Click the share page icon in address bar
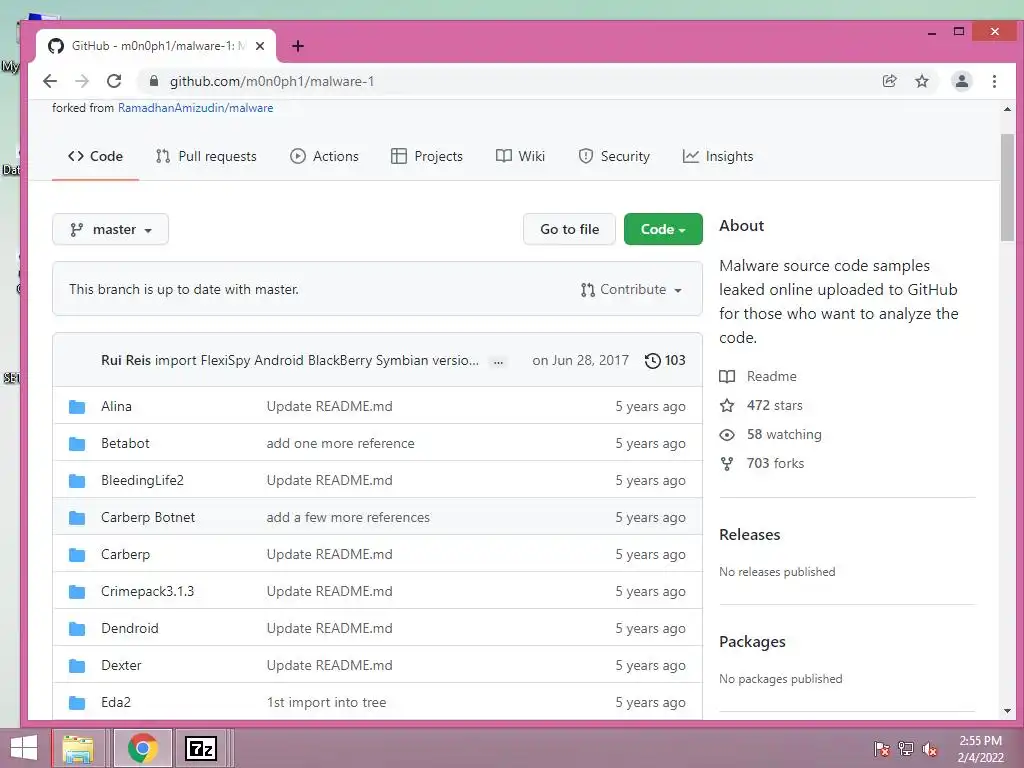 [889, 81]
